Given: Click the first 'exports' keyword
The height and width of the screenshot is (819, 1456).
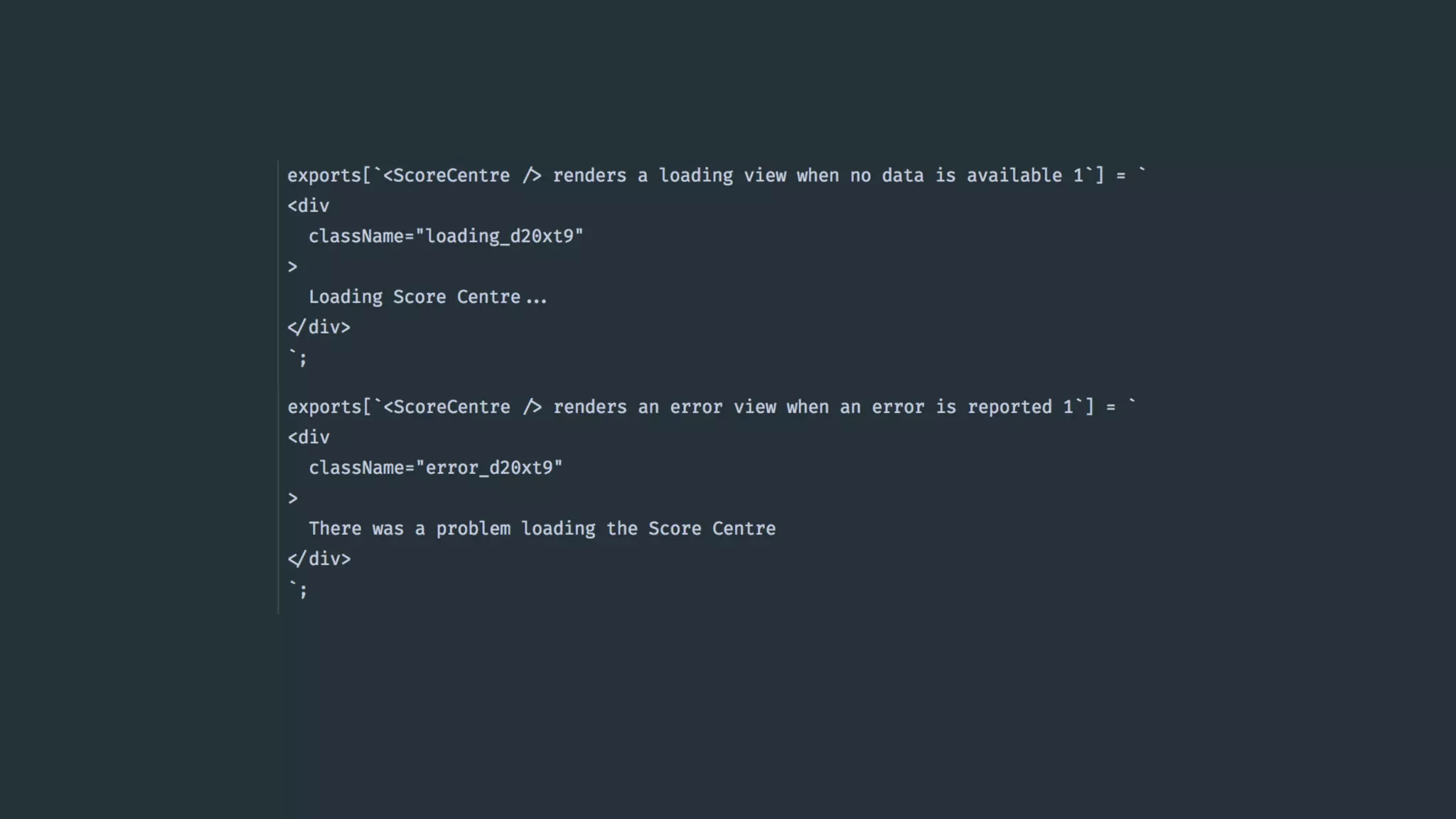Looking at the screenshot, I should coord(324,176).
